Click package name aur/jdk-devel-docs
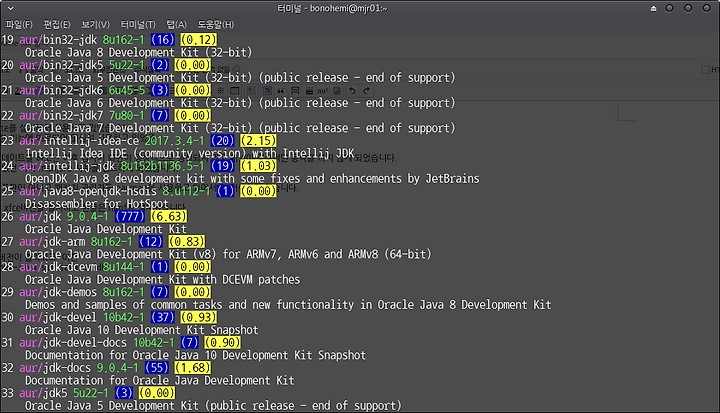This screenshot has height=413, width=720. click(x=73, y=343)
